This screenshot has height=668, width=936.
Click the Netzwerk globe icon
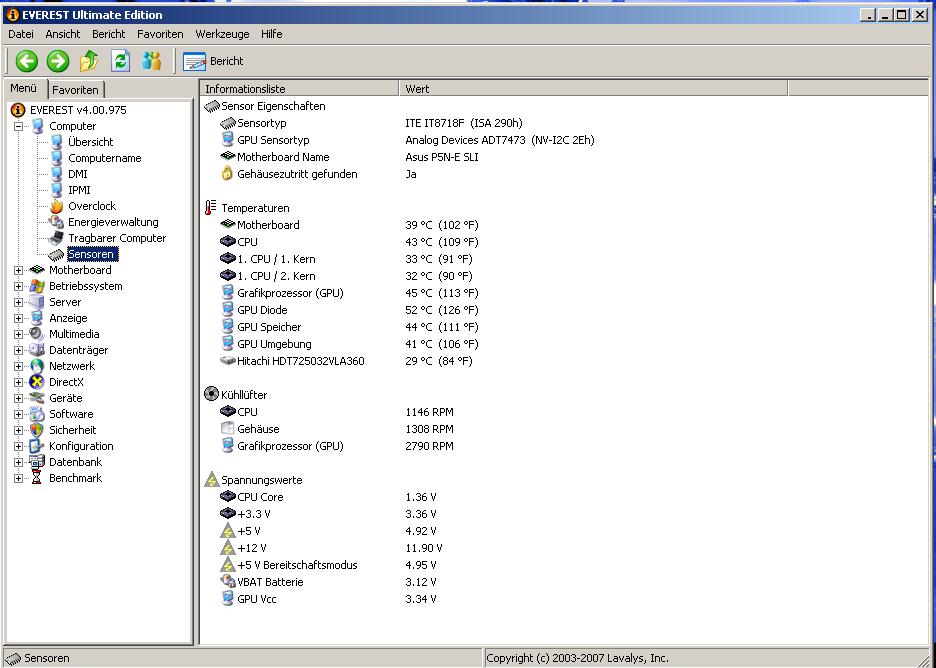(36, 366)
